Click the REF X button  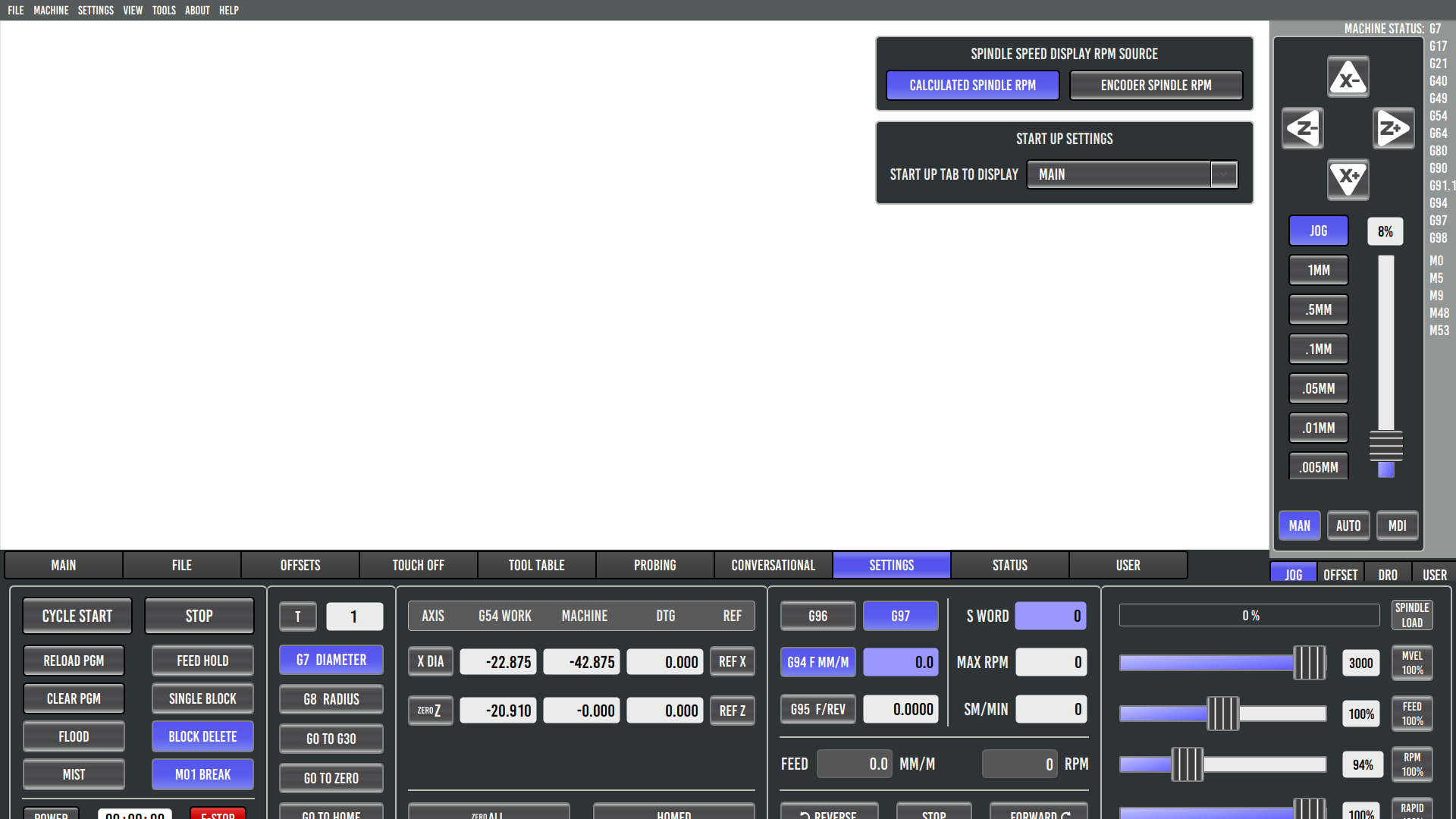[x=732, y=661]
